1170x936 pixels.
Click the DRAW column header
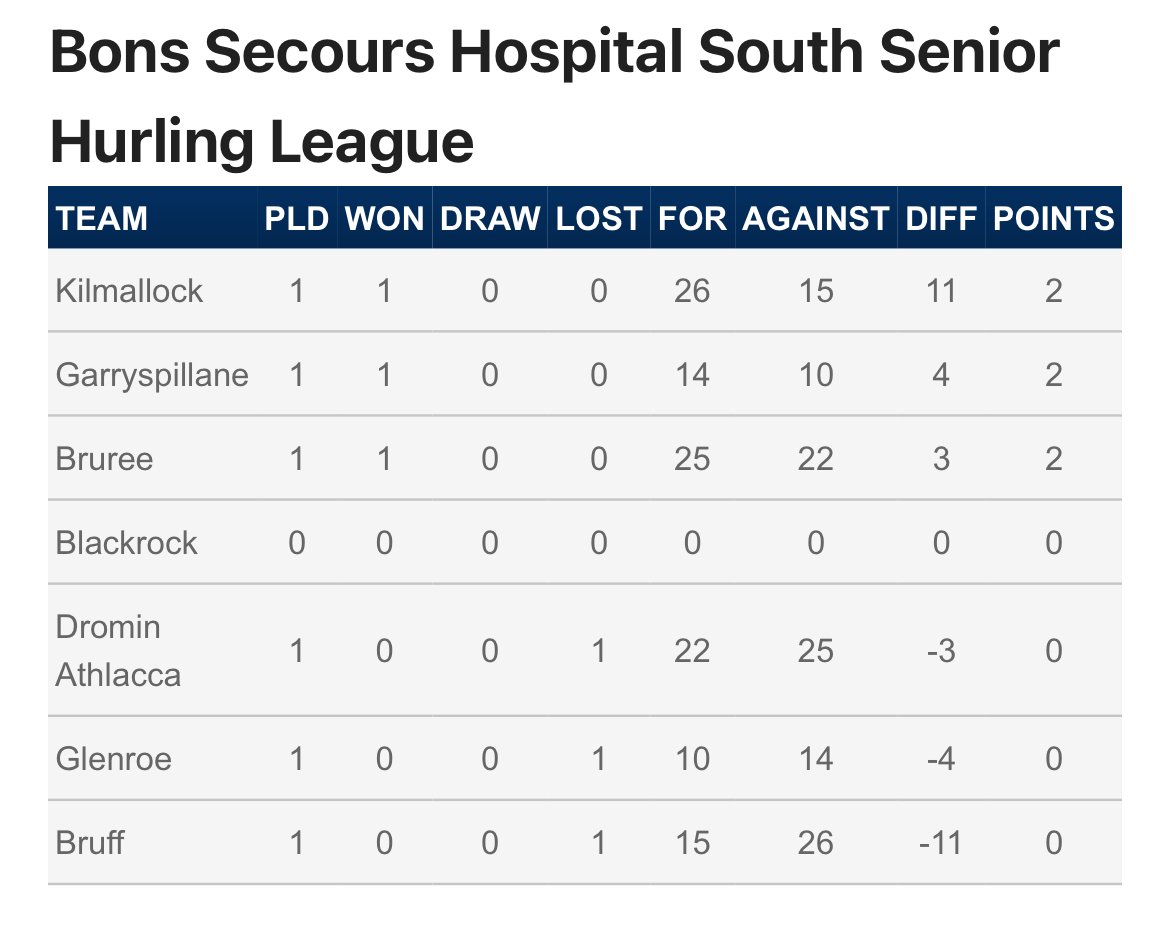click(489, 219)
